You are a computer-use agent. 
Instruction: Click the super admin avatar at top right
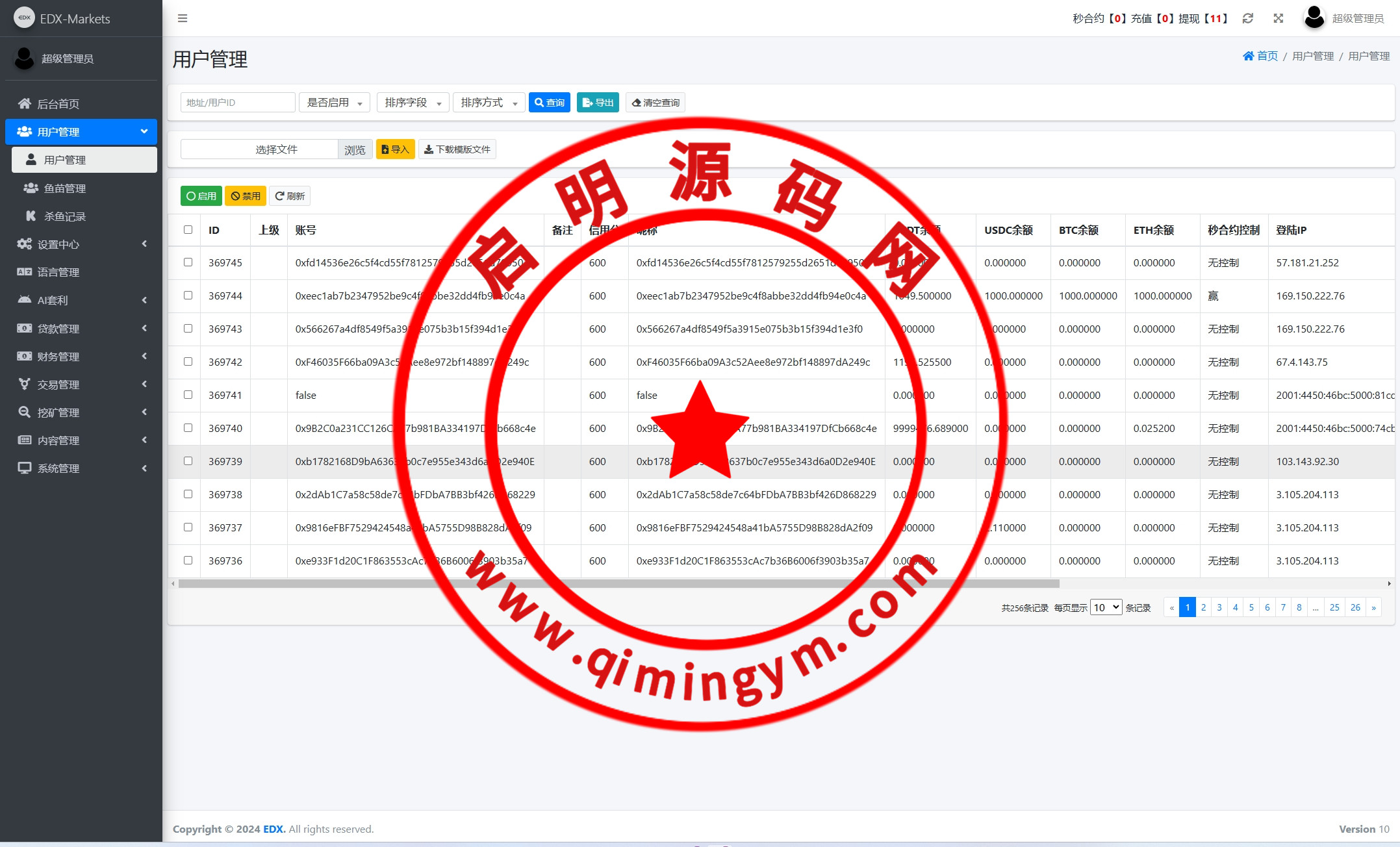point(1314,18)
